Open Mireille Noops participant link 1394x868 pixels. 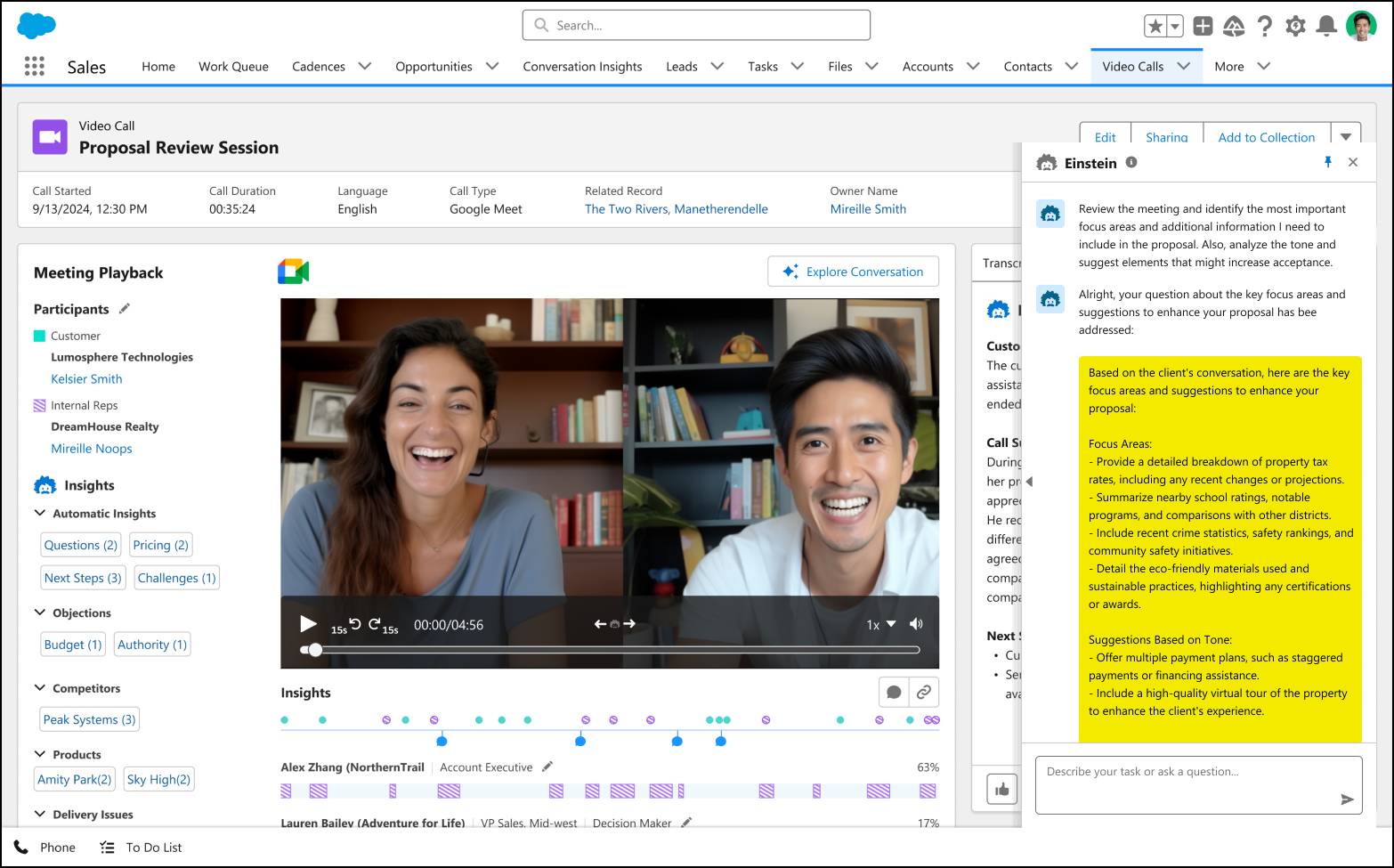click(91, 449)
